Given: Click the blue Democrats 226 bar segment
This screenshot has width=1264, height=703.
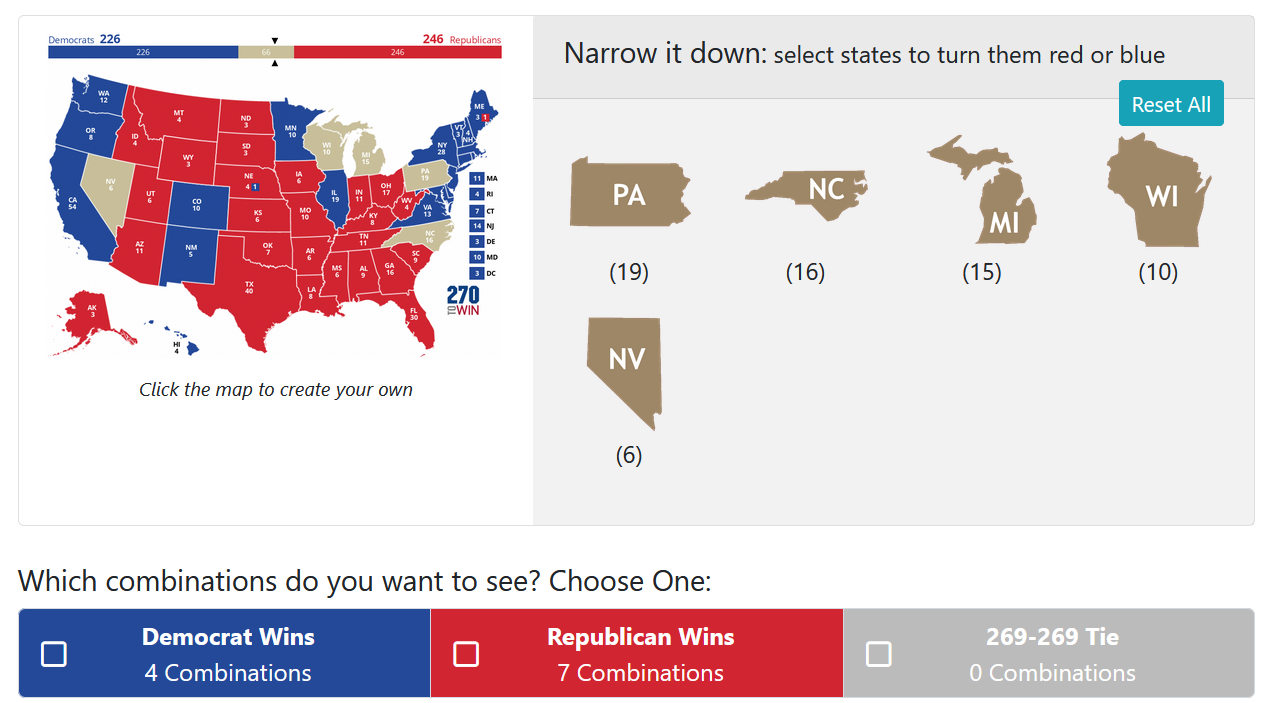Looking at the screenshot, I should tap(143, 52).
